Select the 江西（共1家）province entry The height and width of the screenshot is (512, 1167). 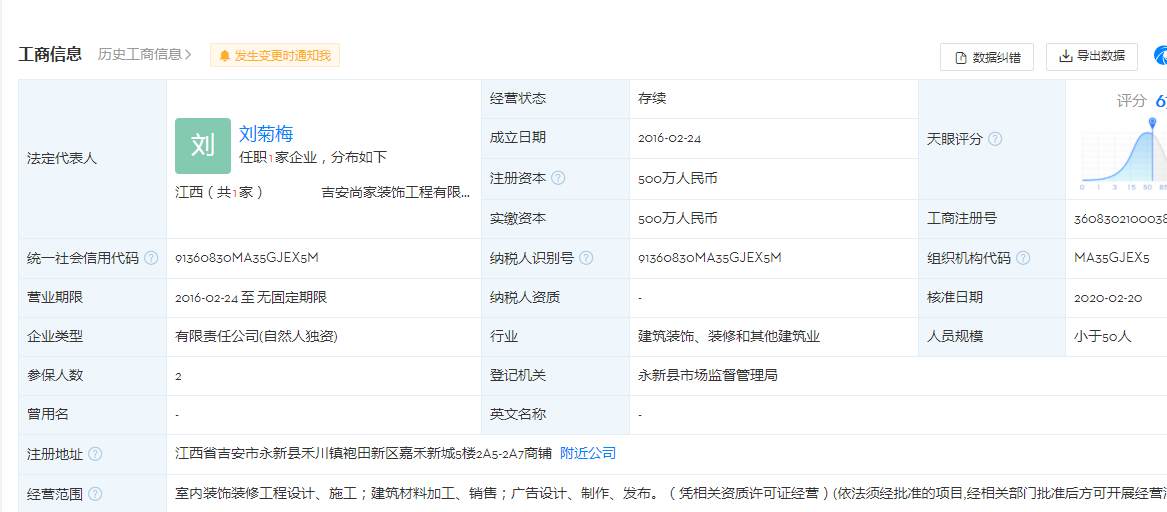coord(219,192)
